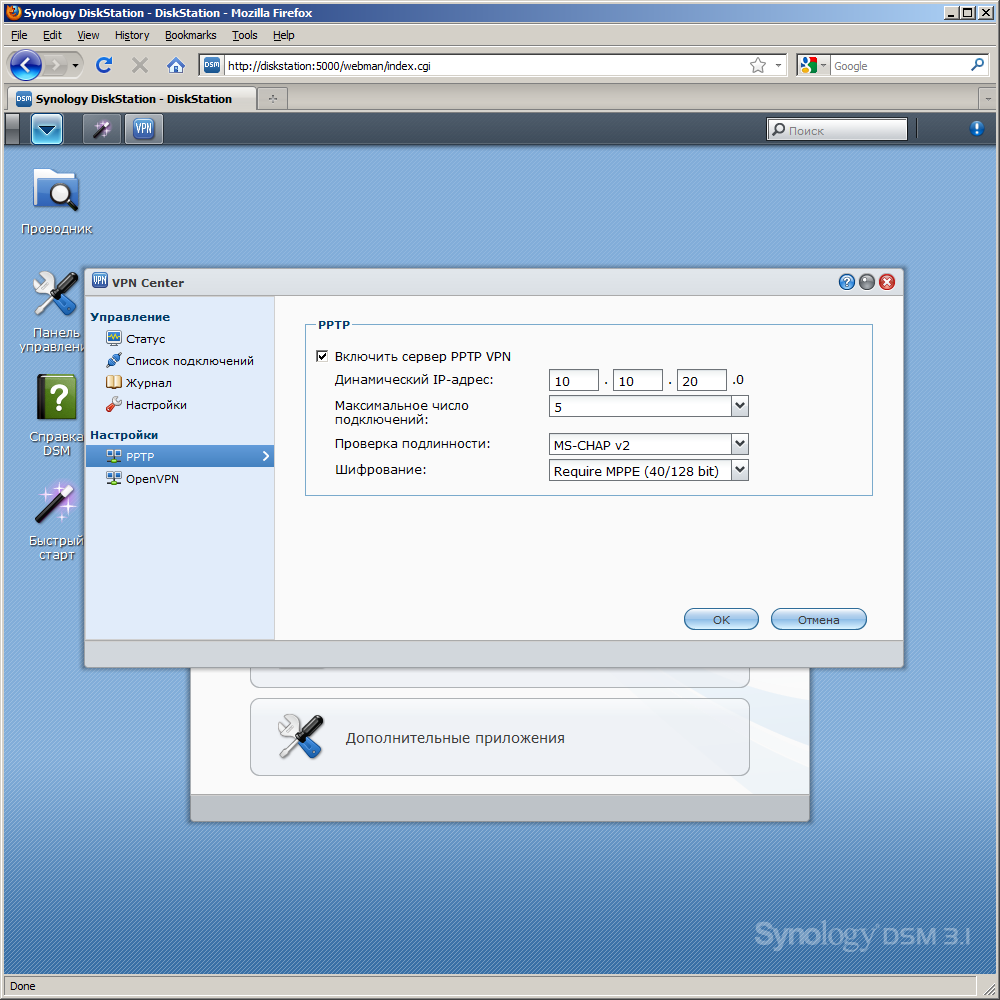This screenshot has width=1000, height=1000.
Task: Click the DSM show desktop toggle strip
Action: tap(12, 129)
